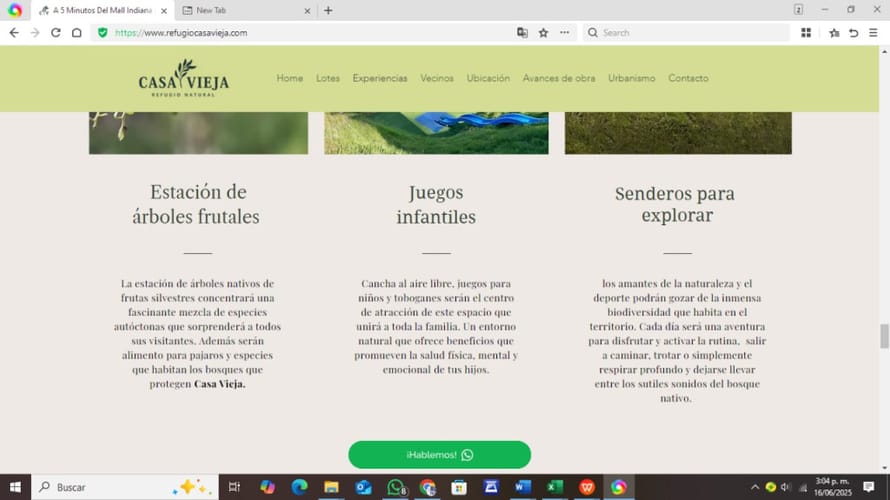Screen dimensions: 890x500
Task: Click the green ¡Hablemos! WhatsApp button
Action: coord(440,455)
